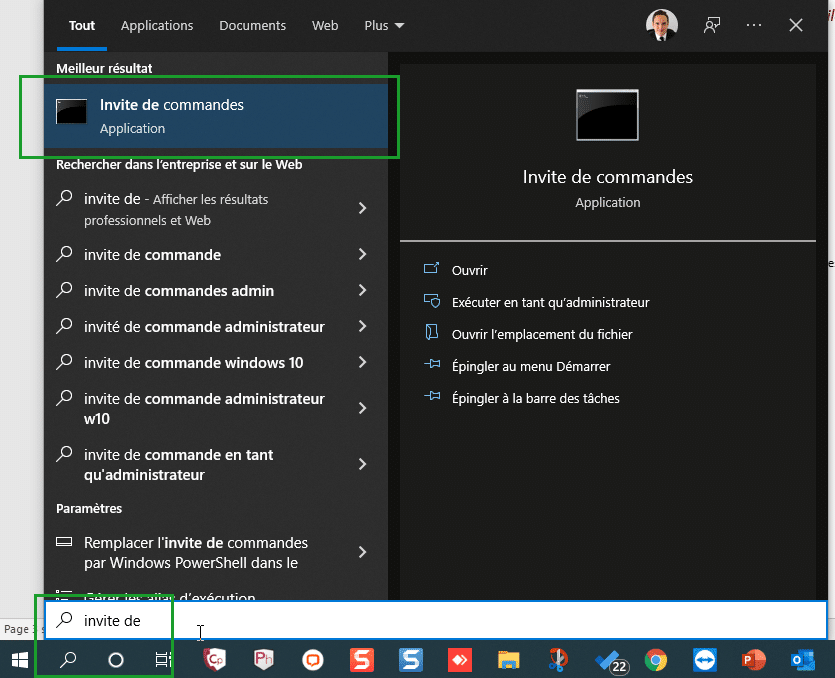Open Task View in the taskbar
This screenshot has width=835, height=678.
pyautogui.click(x=162, y=660)
